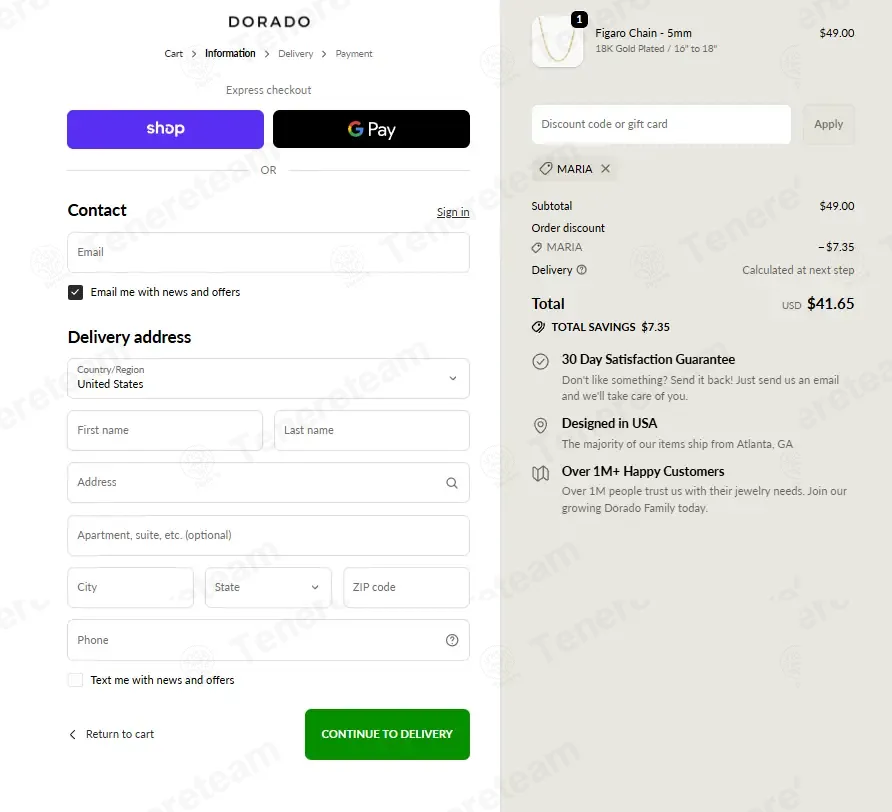Click the Figaro Chain - 5mm title
This screenshot has width=892, height=812.
(643, 33)
